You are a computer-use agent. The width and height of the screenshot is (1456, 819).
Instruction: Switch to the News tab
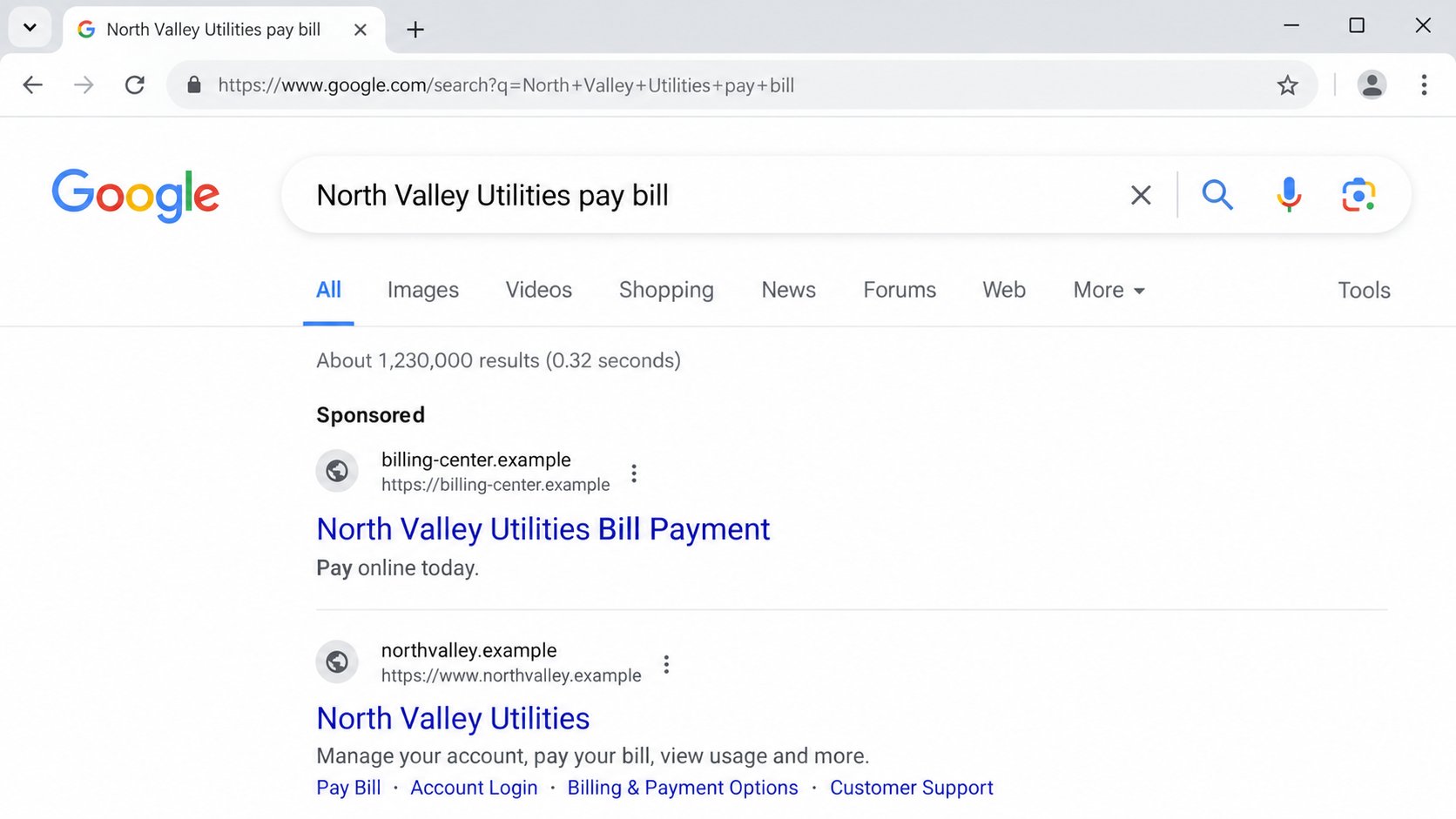tap(788, 290)
